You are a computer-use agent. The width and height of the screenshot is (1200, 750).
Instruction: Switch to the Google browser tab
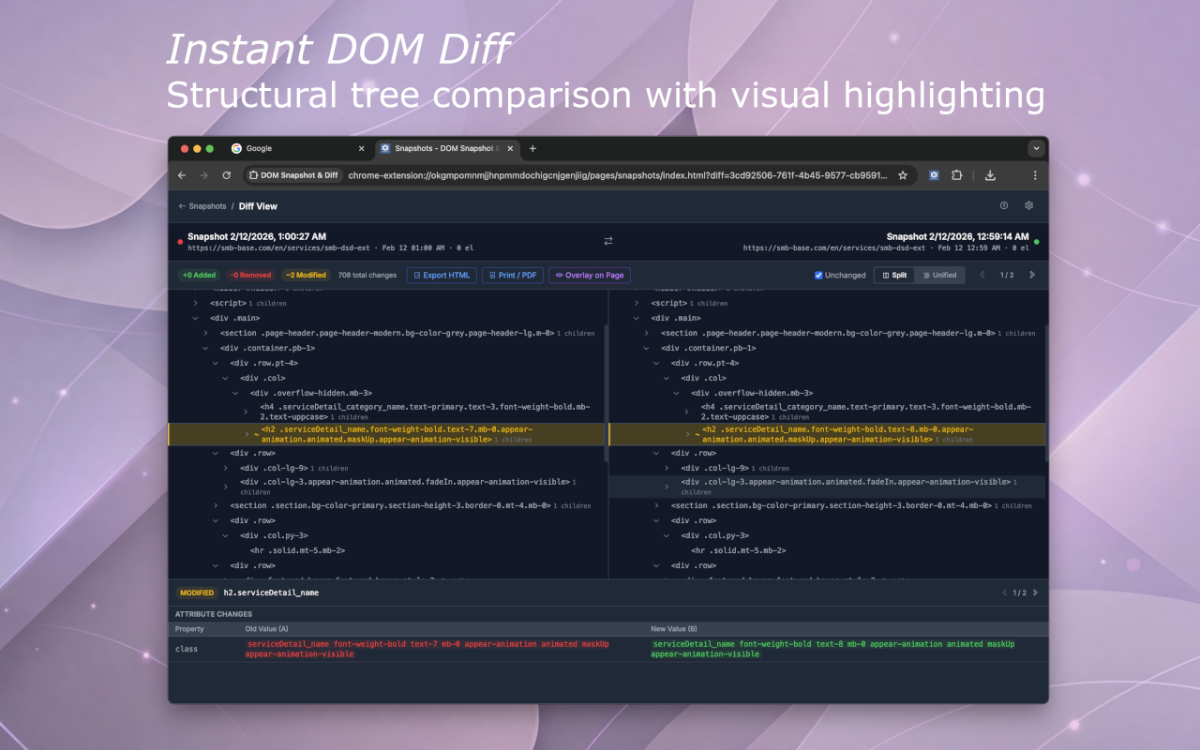pos(258,148)
